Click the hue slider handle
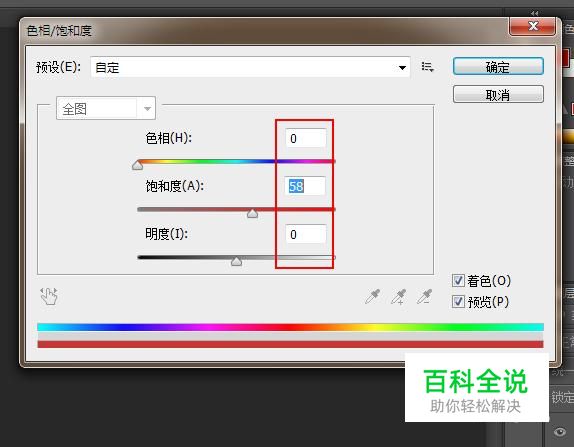This screenshot has width=574, height=447. [137, 165]
